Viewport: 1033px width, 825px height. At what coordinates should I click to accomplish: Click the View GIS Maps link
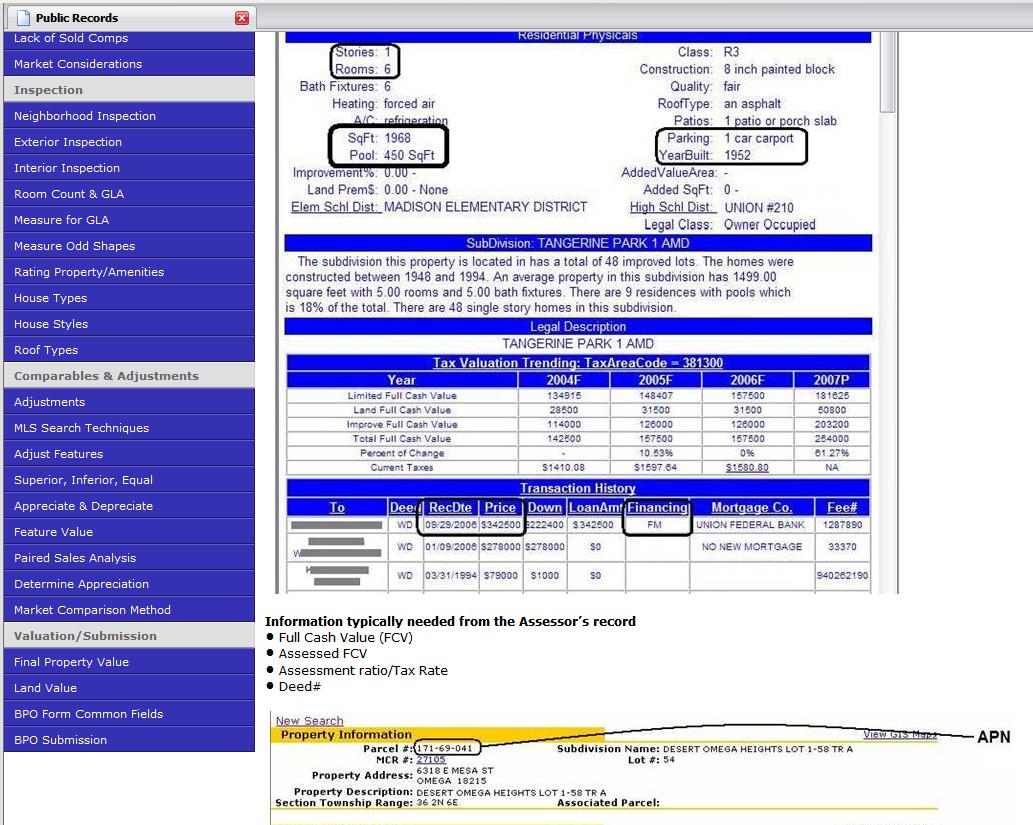click(x=899, y=734)
